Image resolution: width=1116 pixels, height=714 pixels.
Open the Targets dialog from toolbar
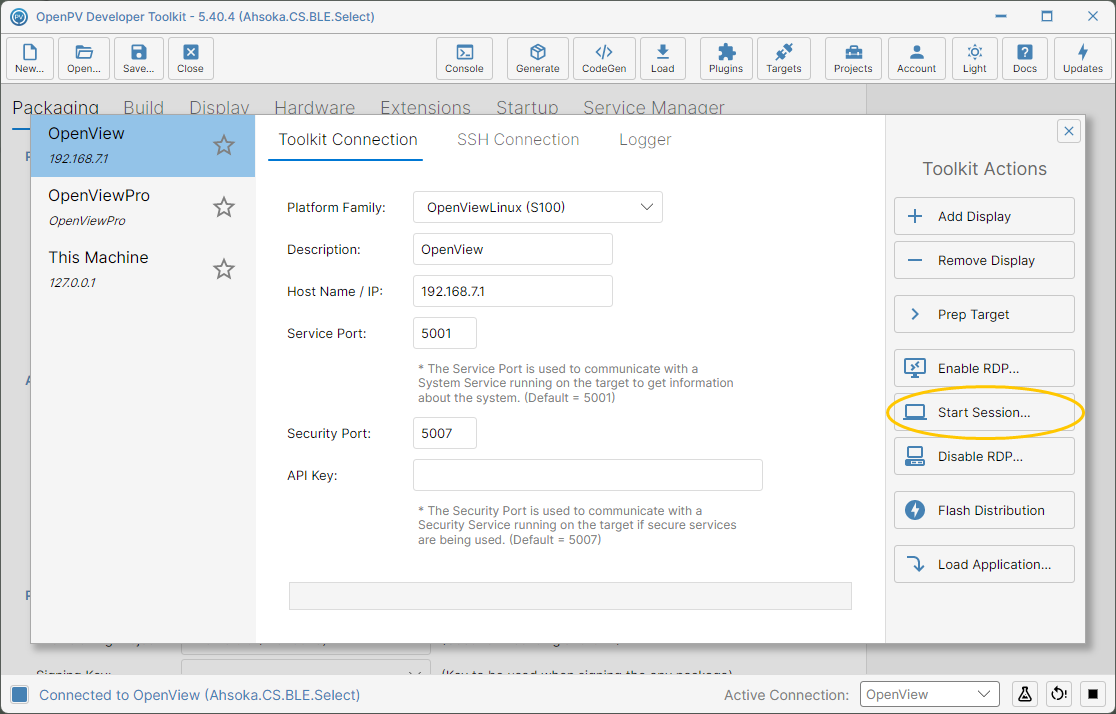784,58
